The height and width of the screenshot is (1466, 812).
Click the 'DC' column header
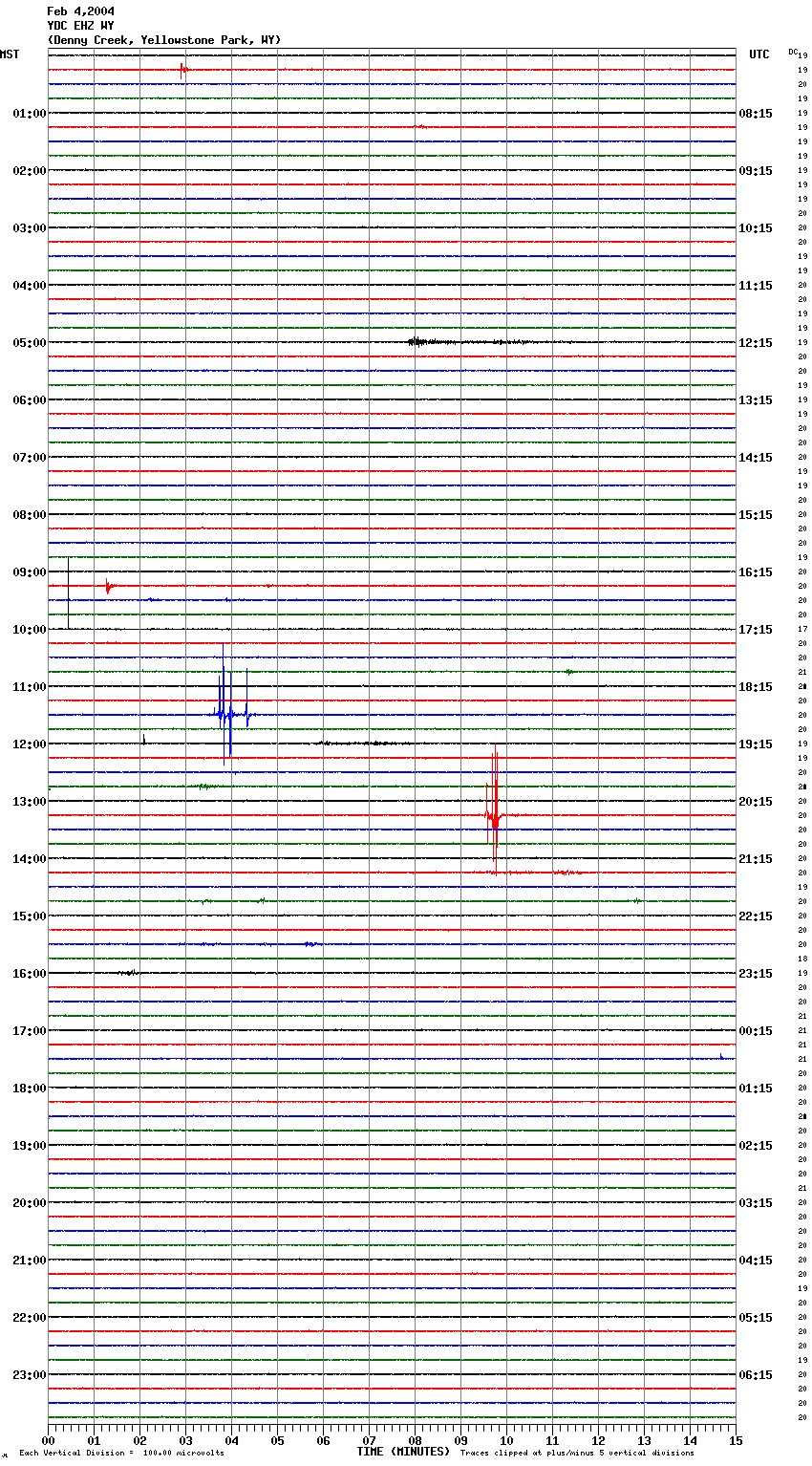pyautogui.click(x=793, y=52)
